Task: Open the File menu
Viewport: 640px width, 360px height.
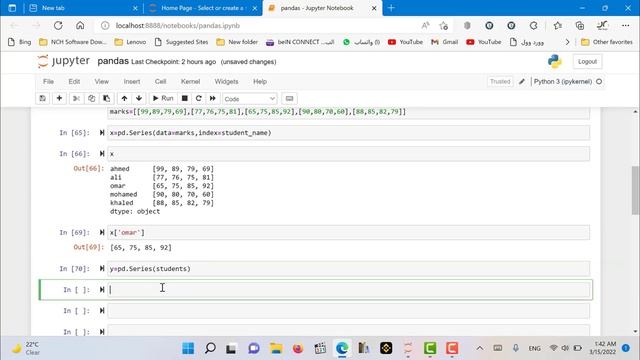Action: pyautogui.click(x=48, y=82)
